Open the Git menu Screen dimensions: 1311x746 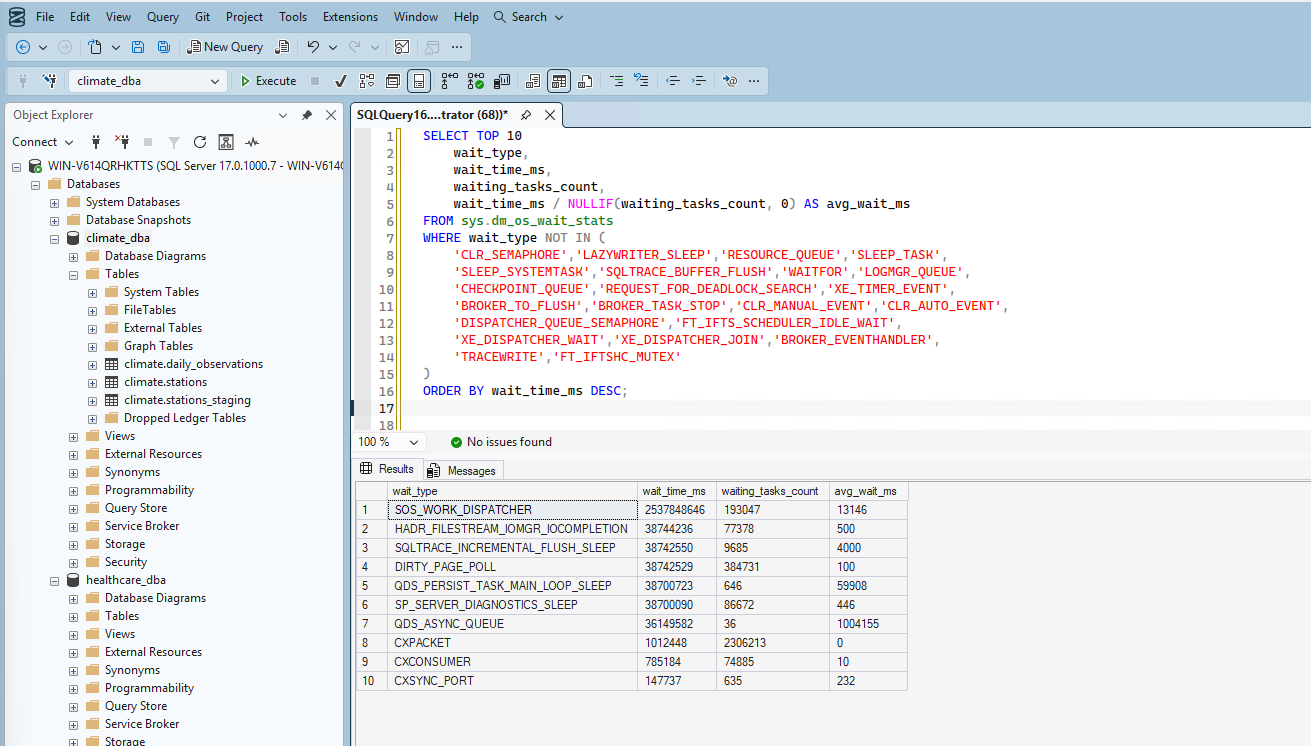[x=203, y=17]
